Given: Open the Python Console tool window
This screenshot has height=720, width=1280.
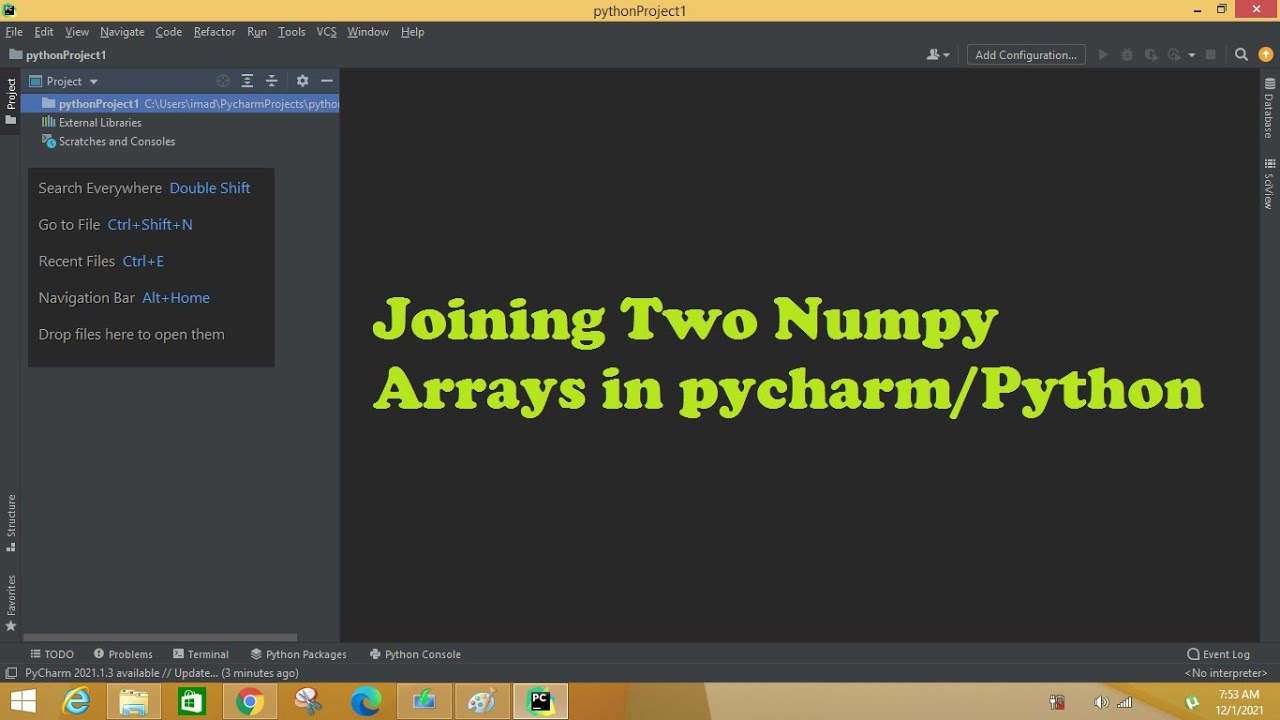Looking at the screenshot, I should [x=415, y=654].
